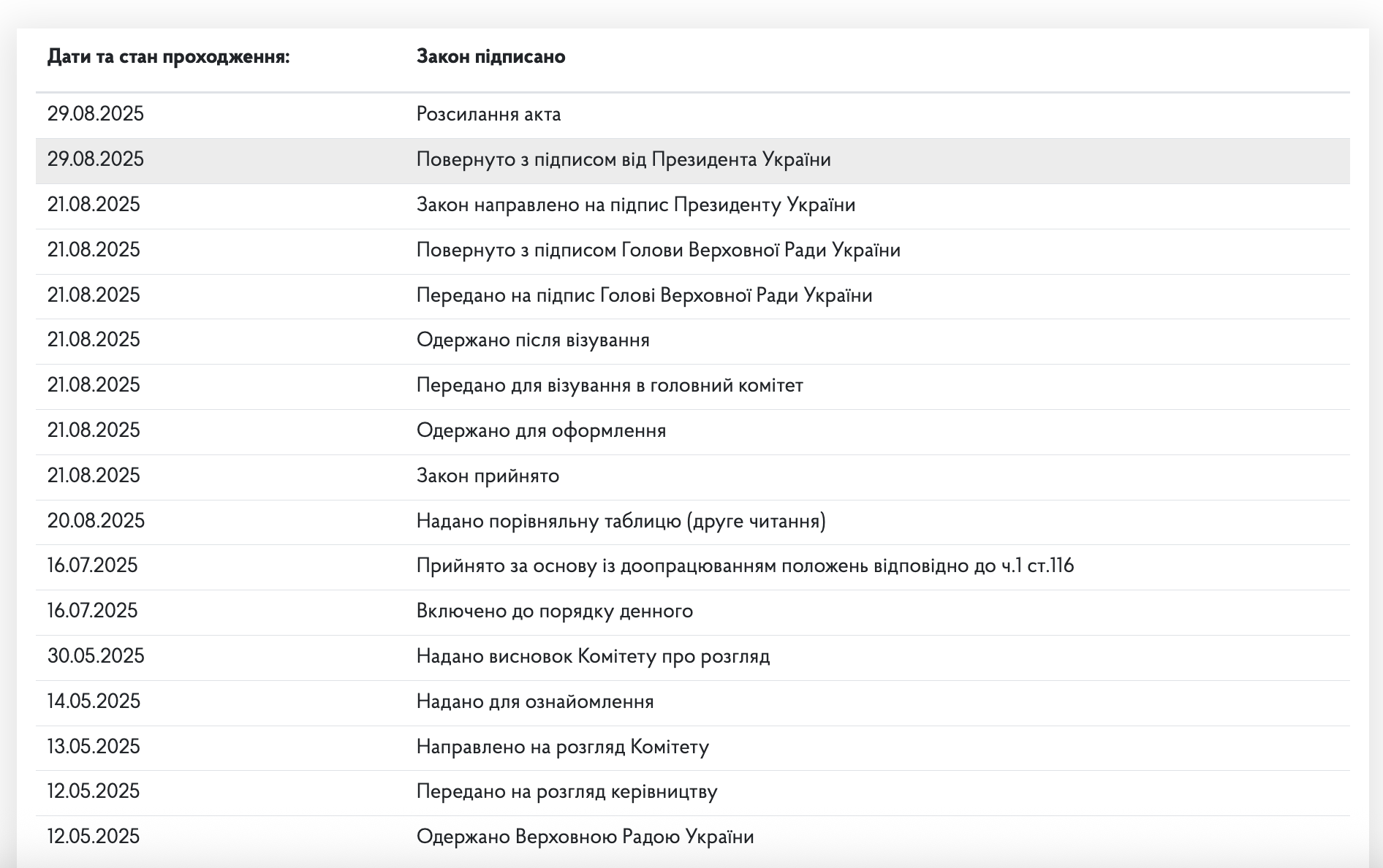Select «Закон направлено на підпис Президенту України»

tap(635, 205)
